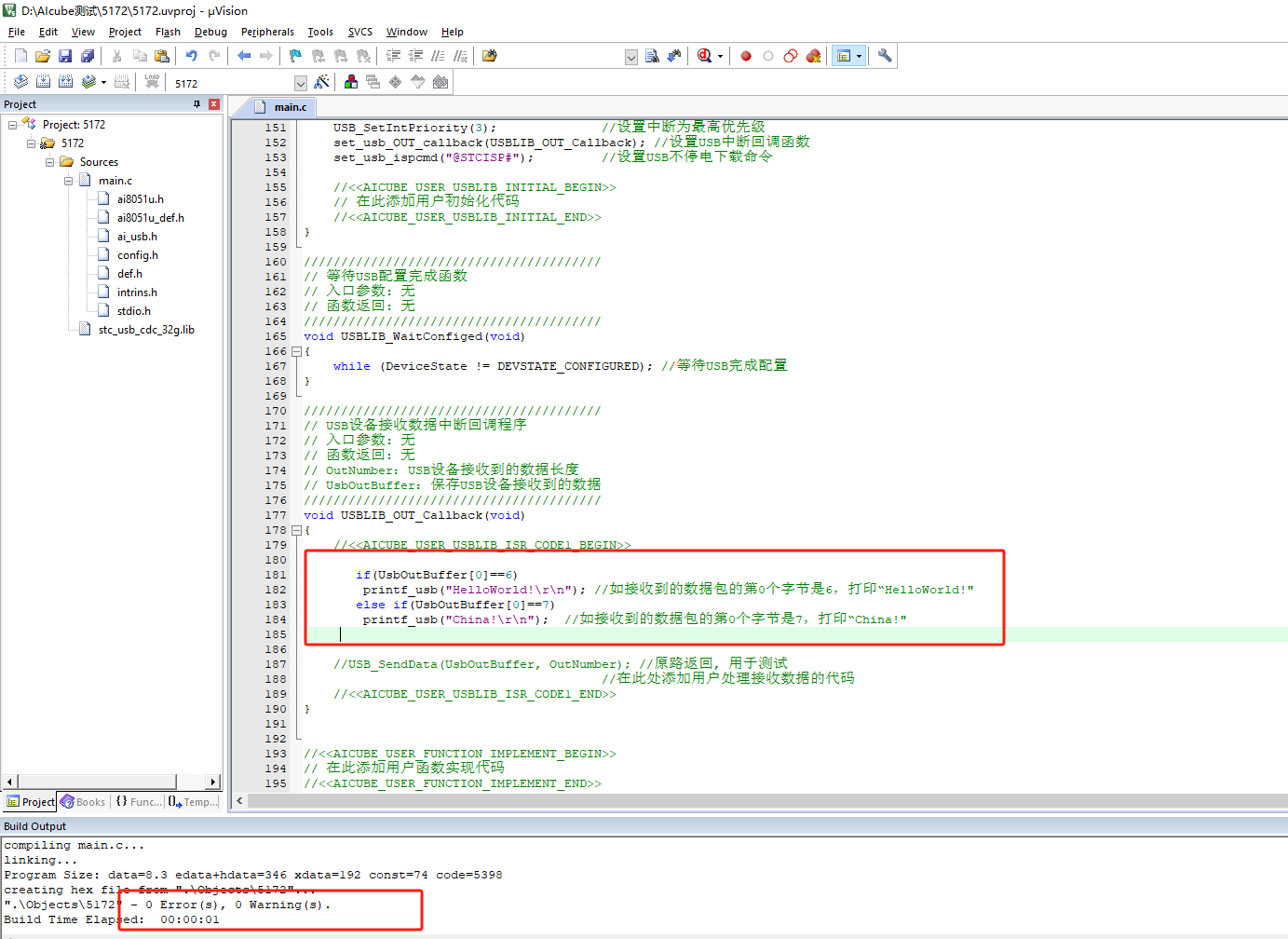The height and width of the screenshot is (939, 1288).
Task: Click the Save All icon
Action: click(x=88, y=56)
